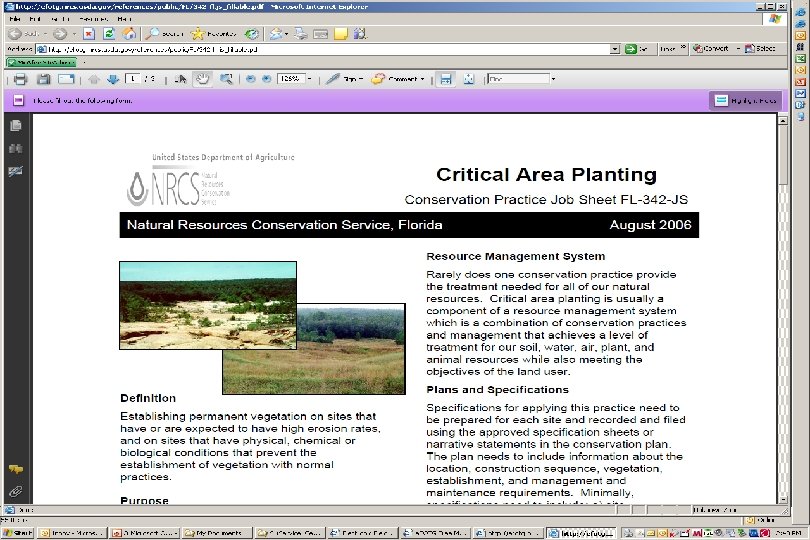Open the Sign tool dropdown
The image size is (810, 540).
pos(361,79)
